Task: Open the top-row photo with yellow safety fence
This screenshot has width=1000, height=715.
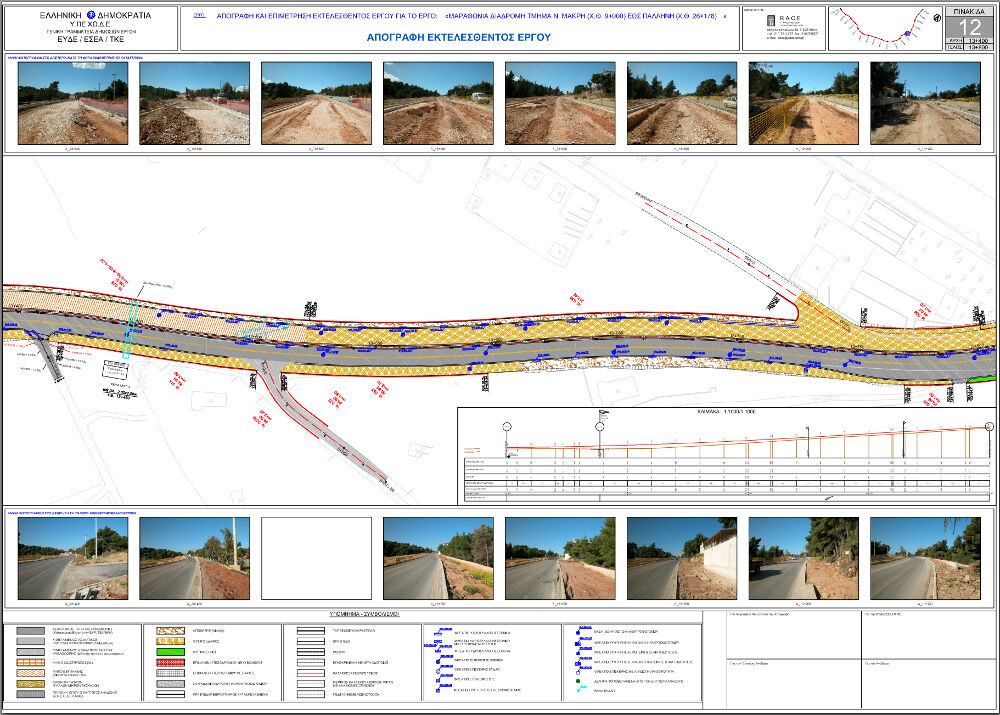Action: 804,103
